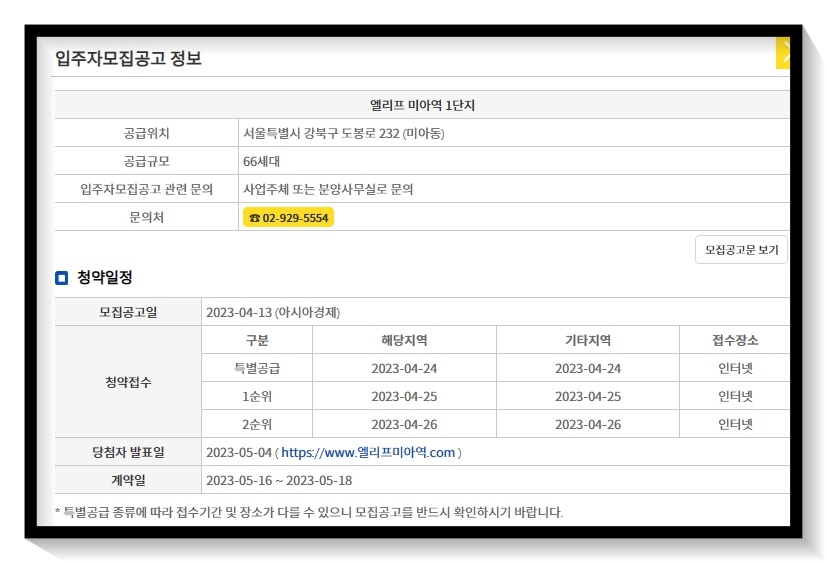Click 인터넷 in the 1순위 row
This screenshot has width=827, height=563.
coord(735,396)
